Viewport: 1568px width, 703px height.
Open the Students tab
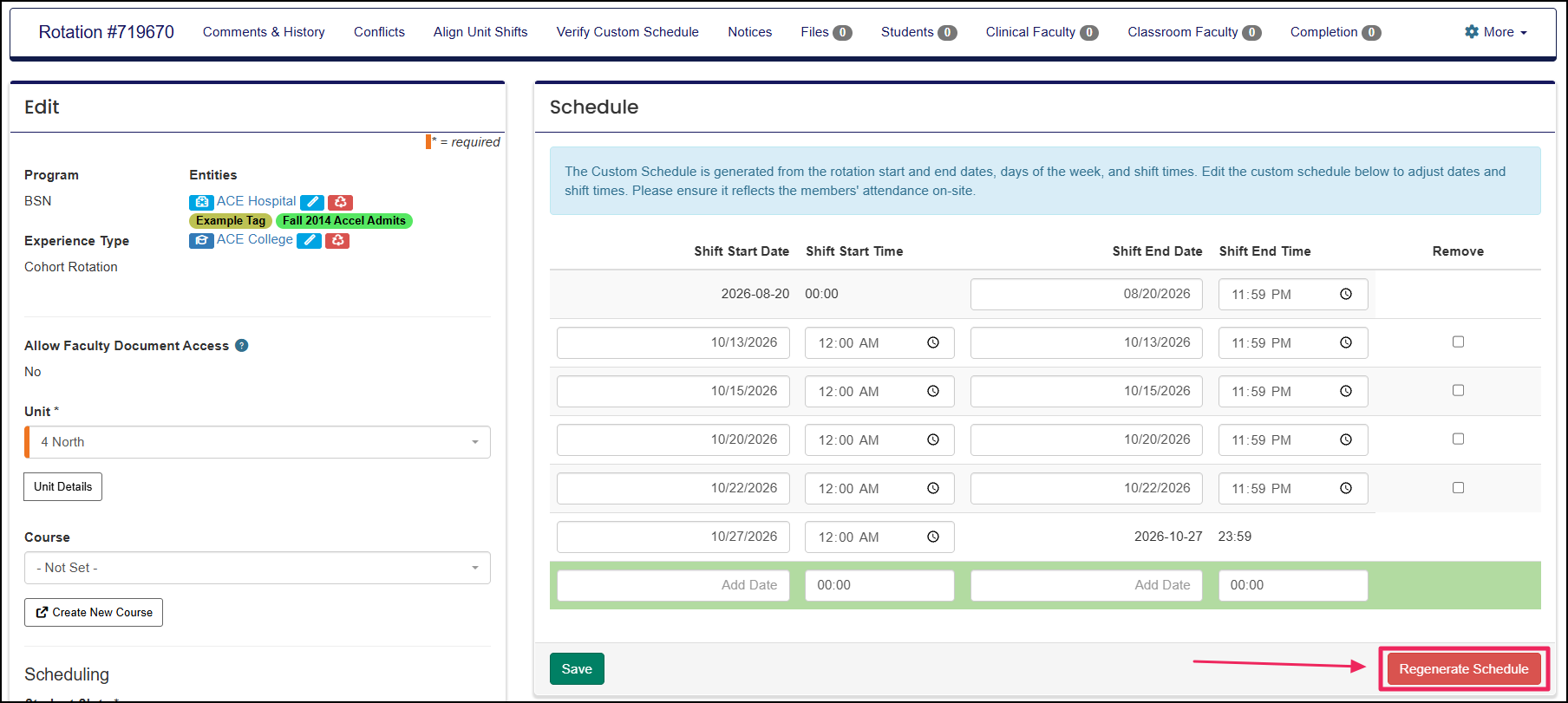coord(918,32)
